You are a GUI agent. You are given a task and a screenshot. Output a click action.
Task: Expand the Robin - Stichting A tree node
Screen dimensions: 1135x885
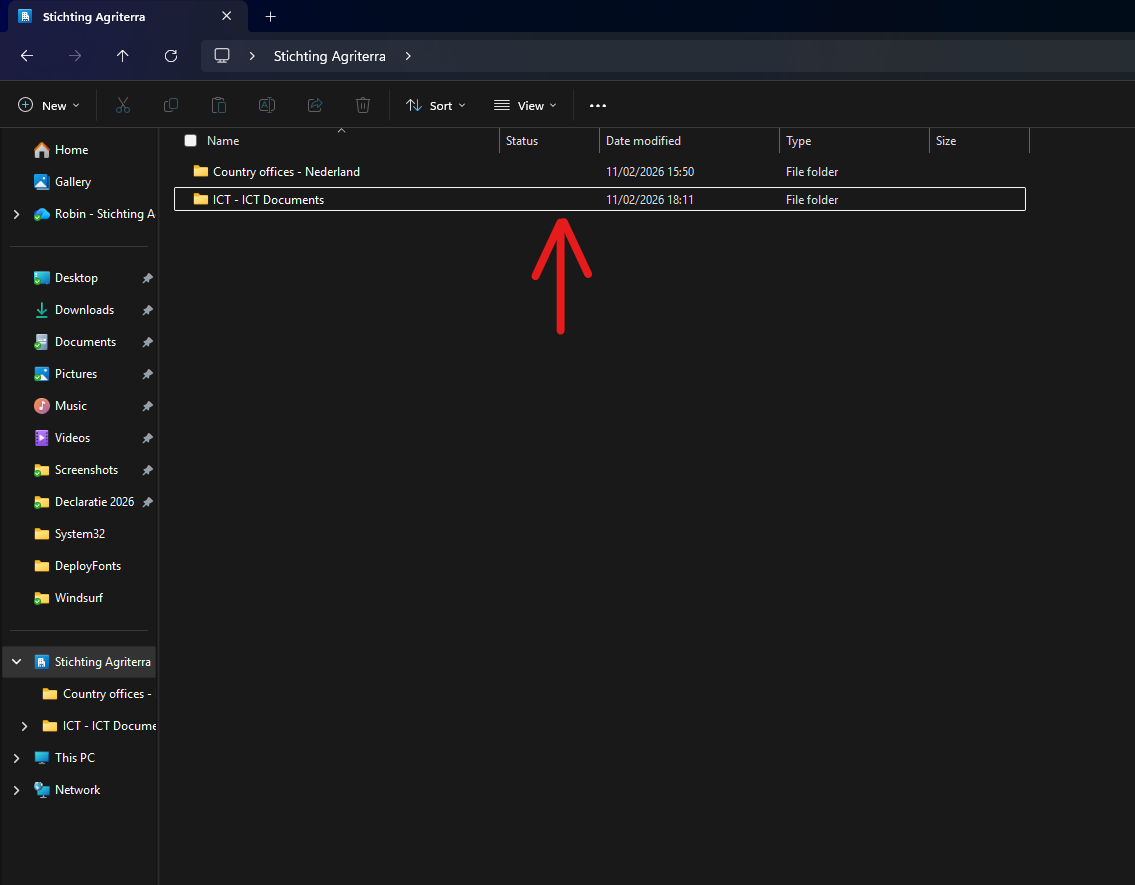coord(17,214)
